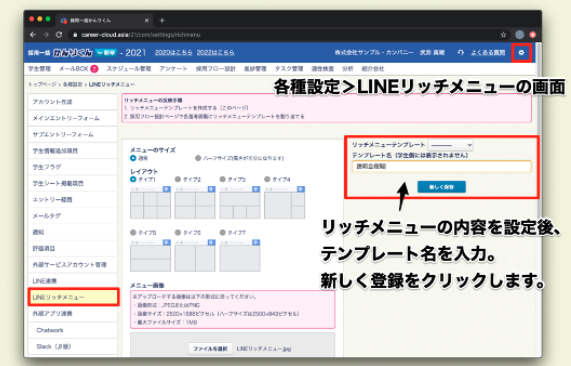Click 各種設定 in the breadcrumb
Viewport: 571px width, 366px height.
72,84
